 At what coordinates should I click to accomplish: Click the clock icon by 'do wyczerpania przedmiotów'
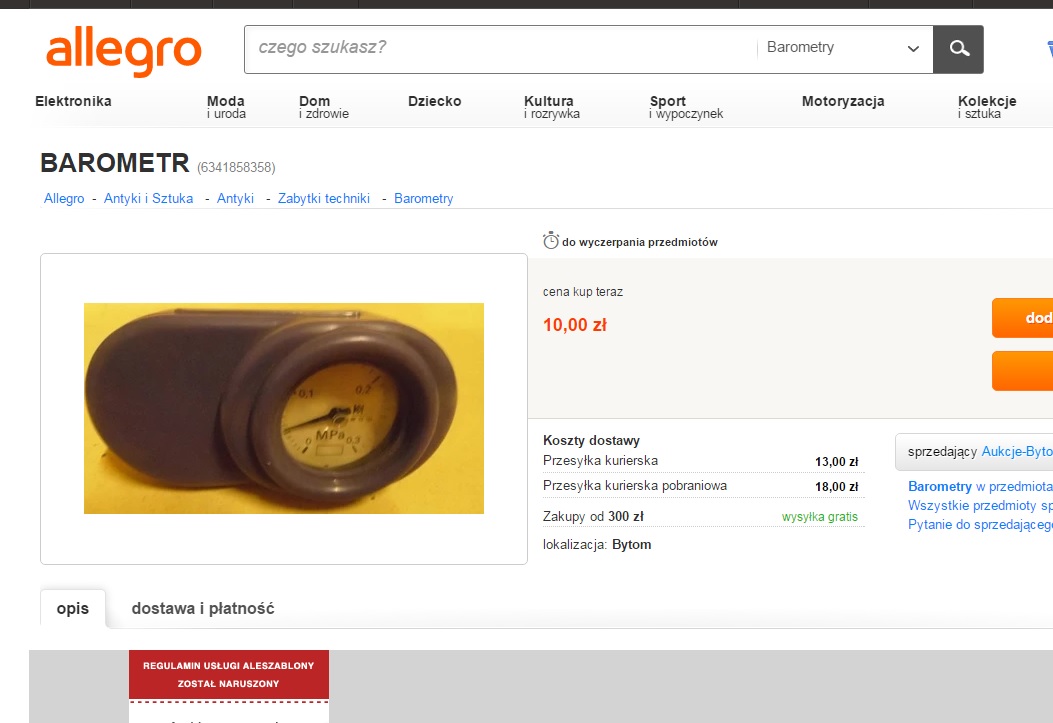click(551, 240)
